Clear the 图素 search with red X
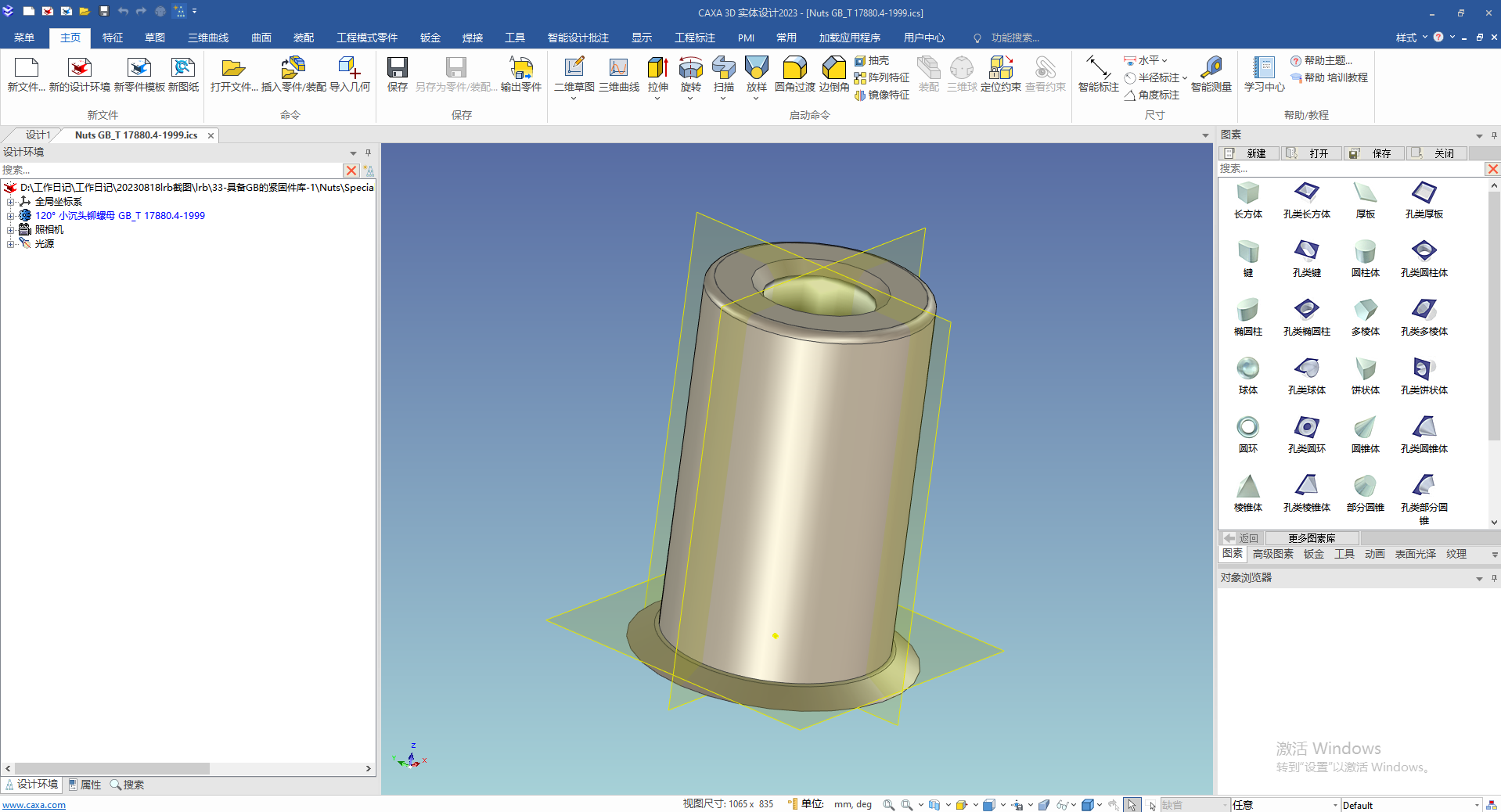 pos(1492,169)
